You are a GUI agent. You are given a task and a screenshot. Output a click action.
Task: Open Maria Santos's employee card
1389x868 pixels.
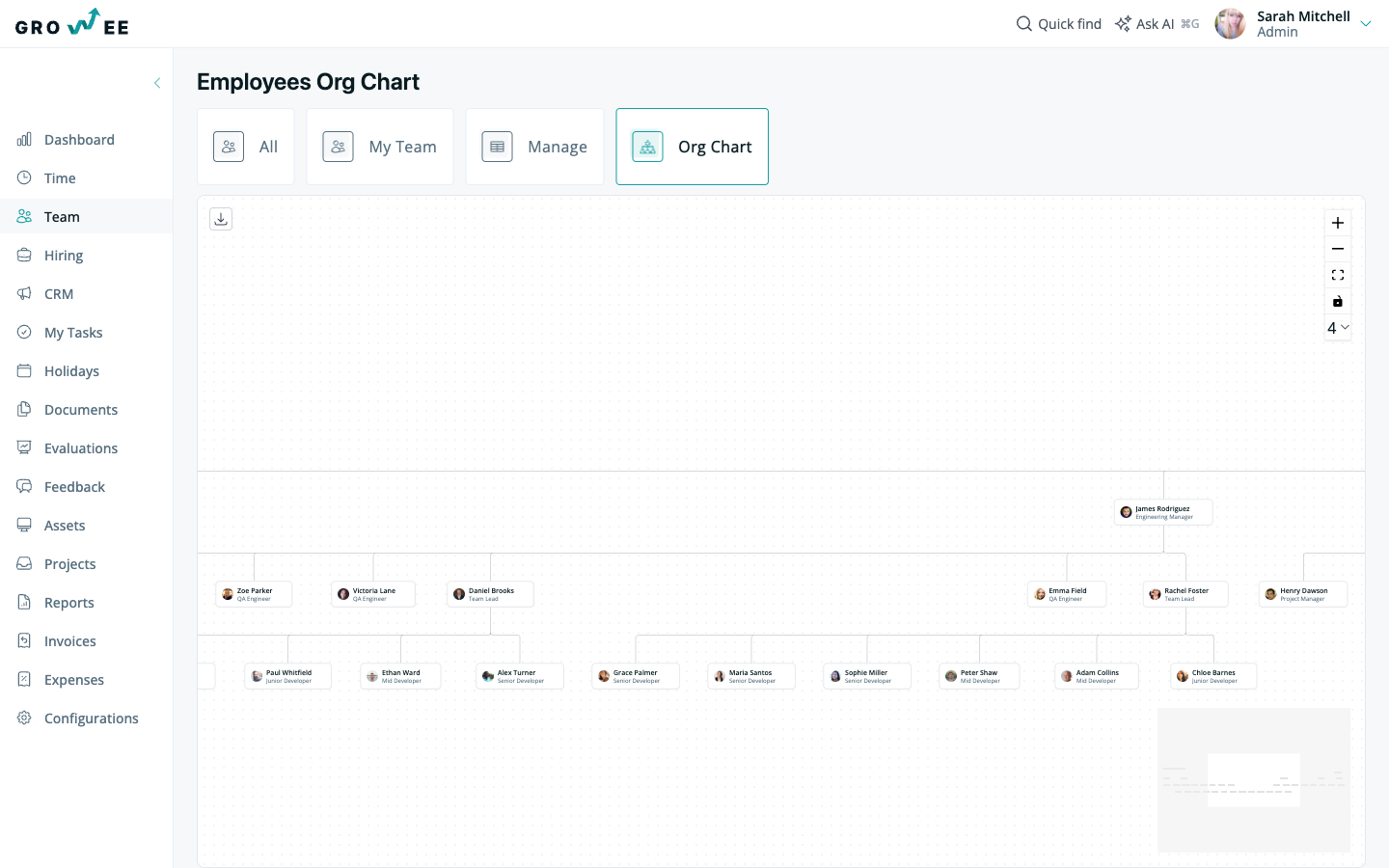751,676
